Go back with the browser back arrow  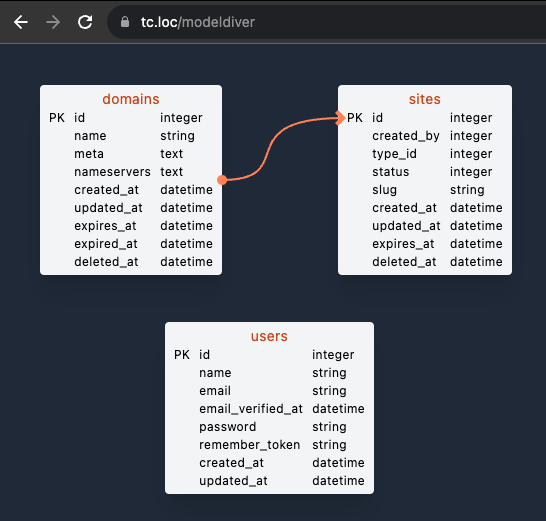coord(21,22)
